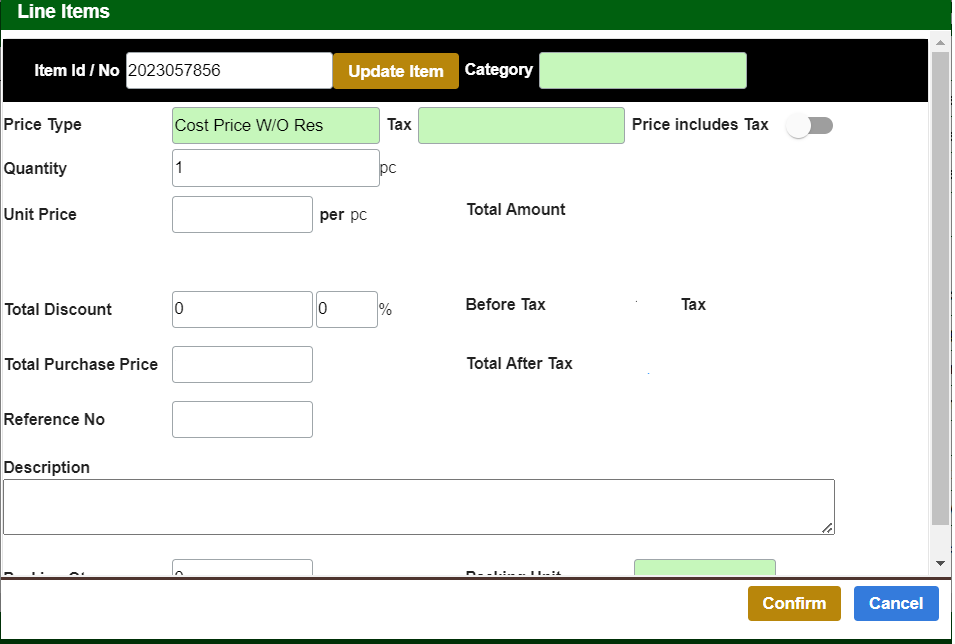Click the vertical scrollbar thumb
955x644 pixels.
[x=940, y=290]
